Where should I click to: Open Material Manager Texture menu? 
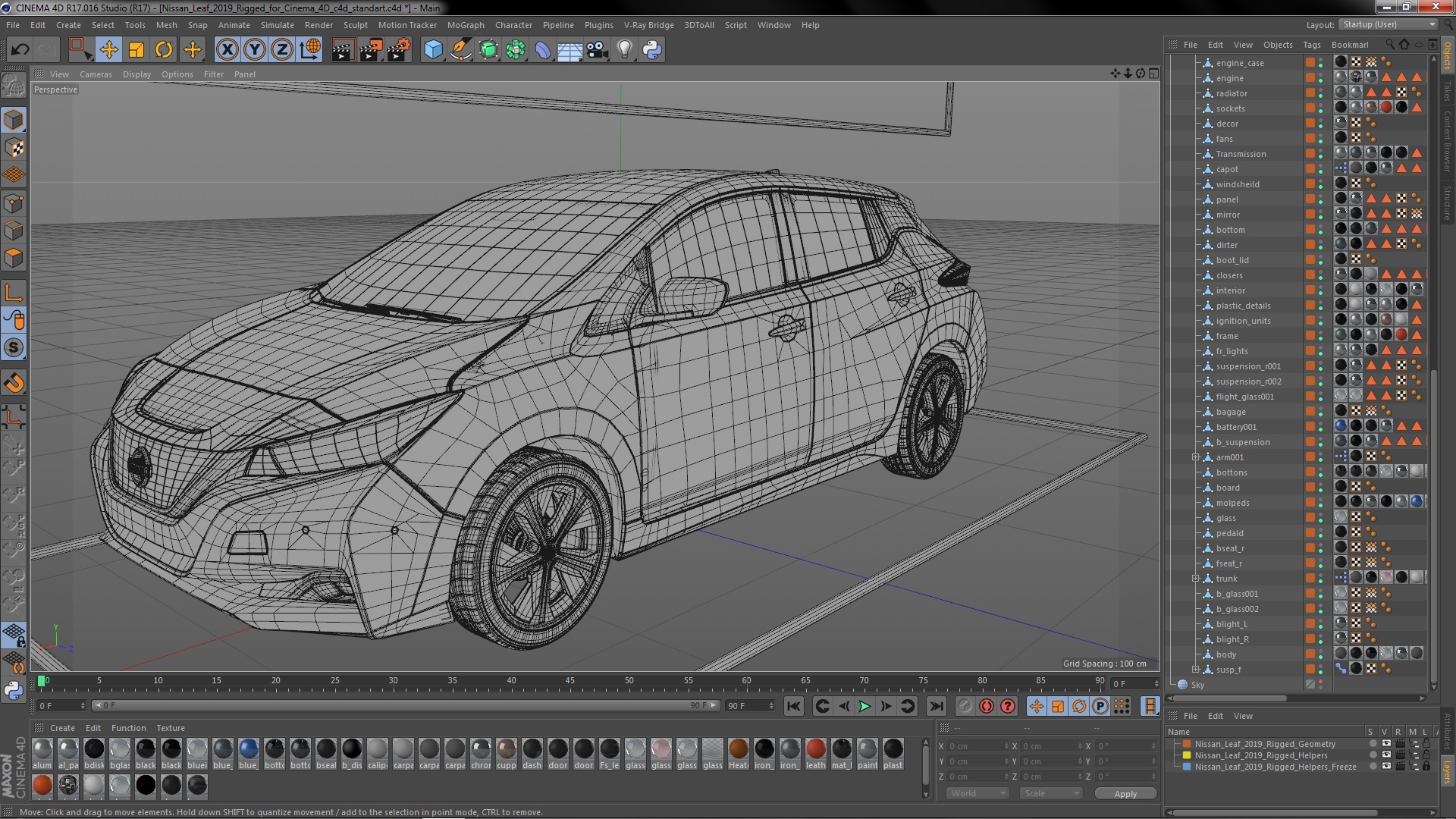171,728
